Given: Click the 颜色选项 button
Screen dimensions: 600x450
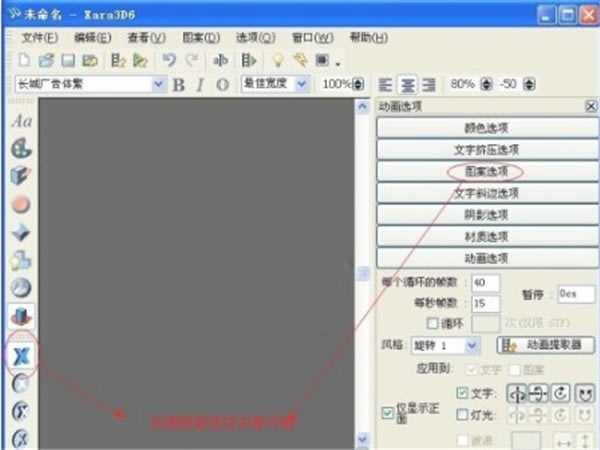Looking at the screenshot, I should (x=488, y=128).
